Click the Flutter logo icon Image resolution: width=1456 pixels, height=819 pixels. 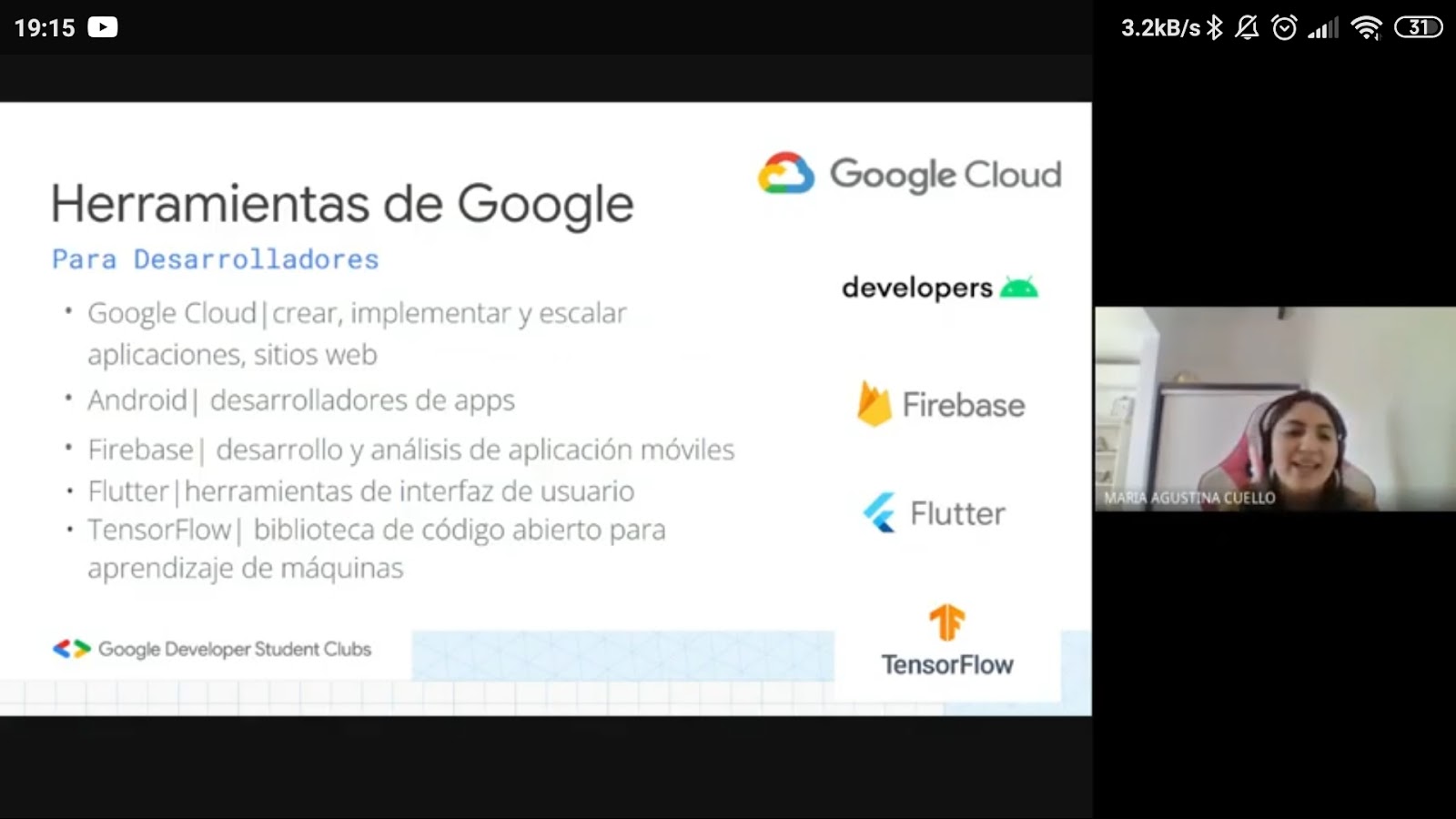click(x=879, y=512)
